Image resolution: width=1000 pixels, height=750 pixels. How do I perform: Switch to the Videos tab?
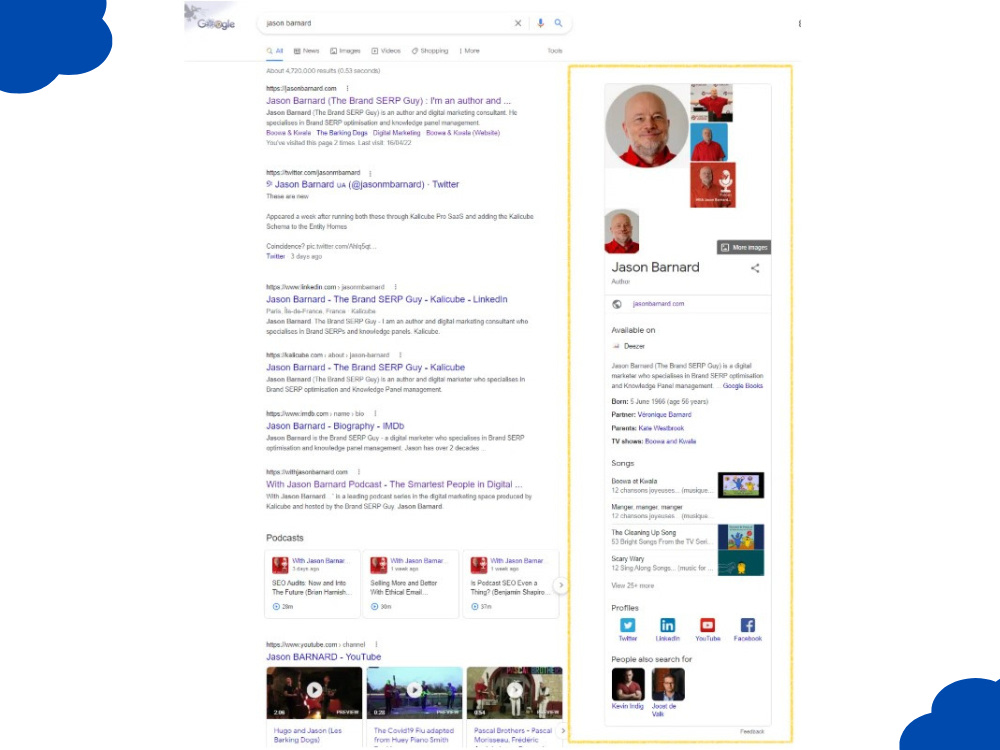(386, 51)
